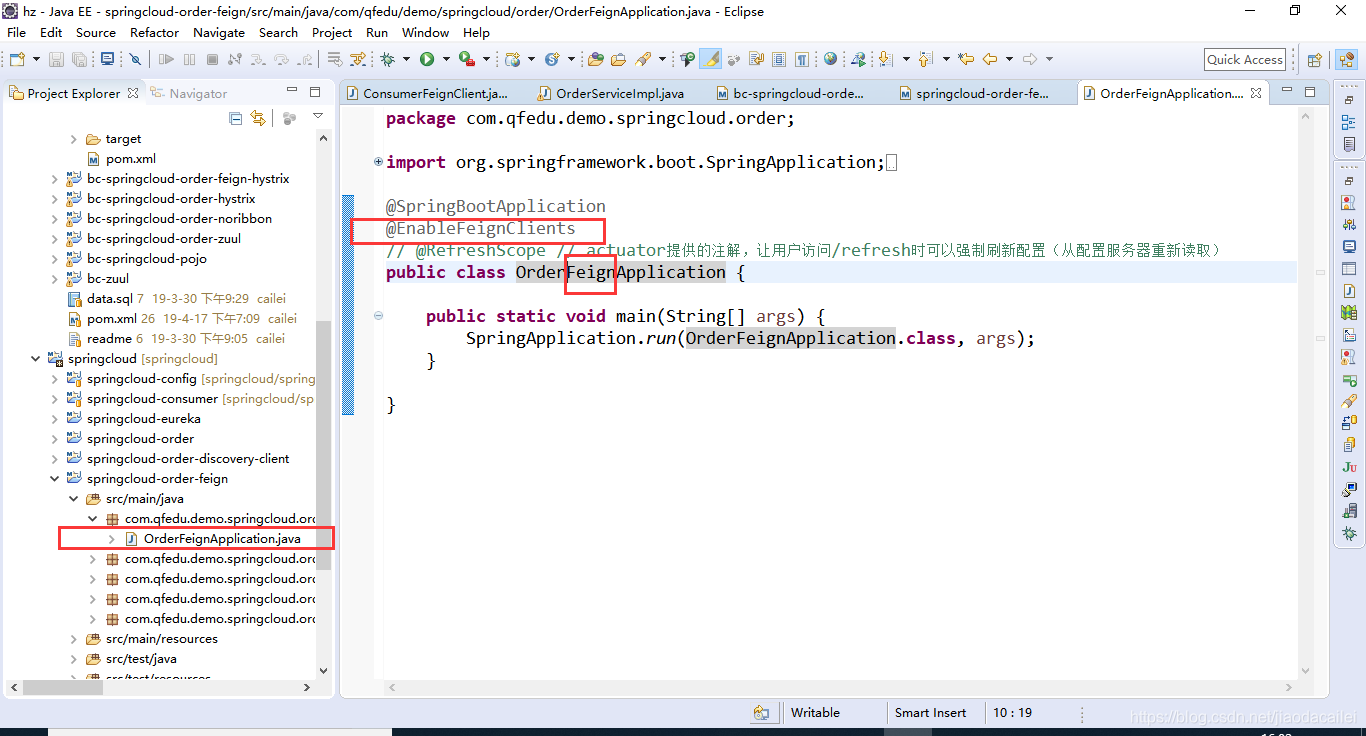Open the Refactor menu
The image size is (1366, 736).
click(x=154, y=32)
